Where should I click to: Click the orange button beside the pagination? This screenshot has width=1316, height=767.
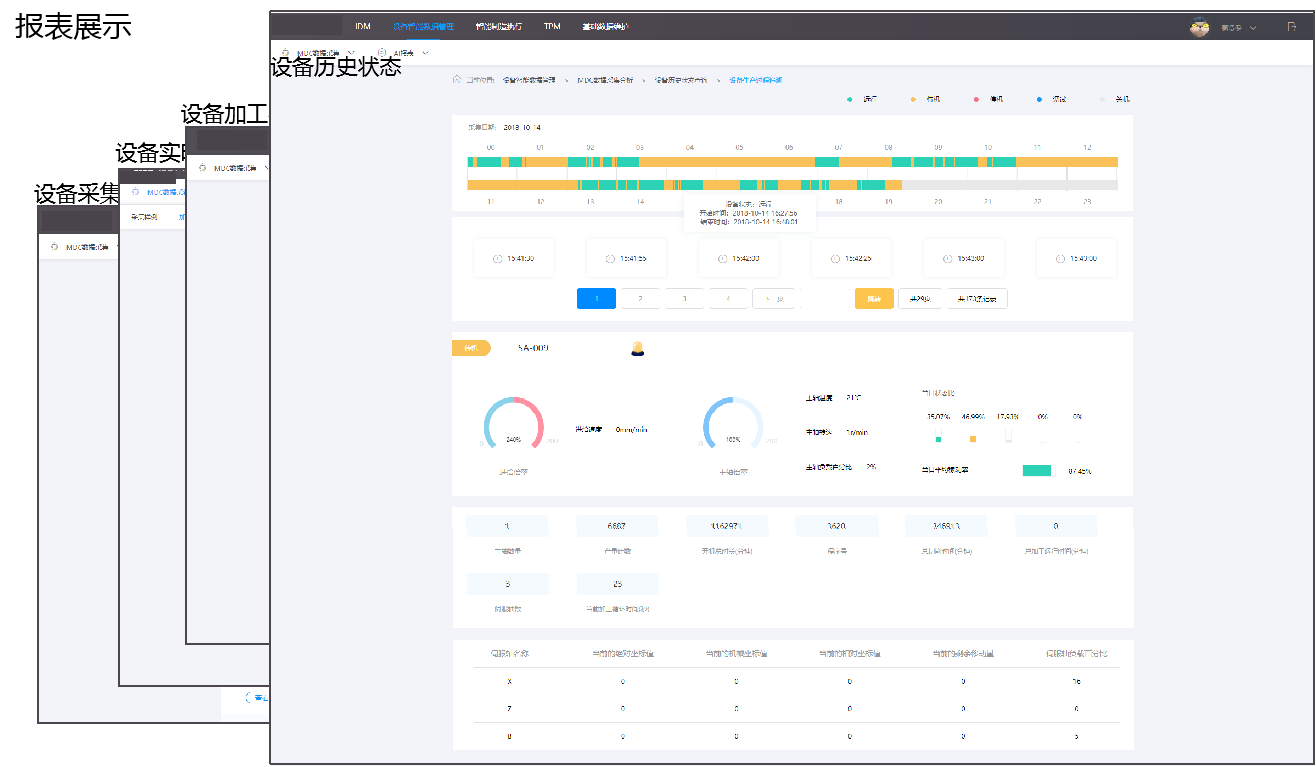pyautogui.click(x=874, y=298)
